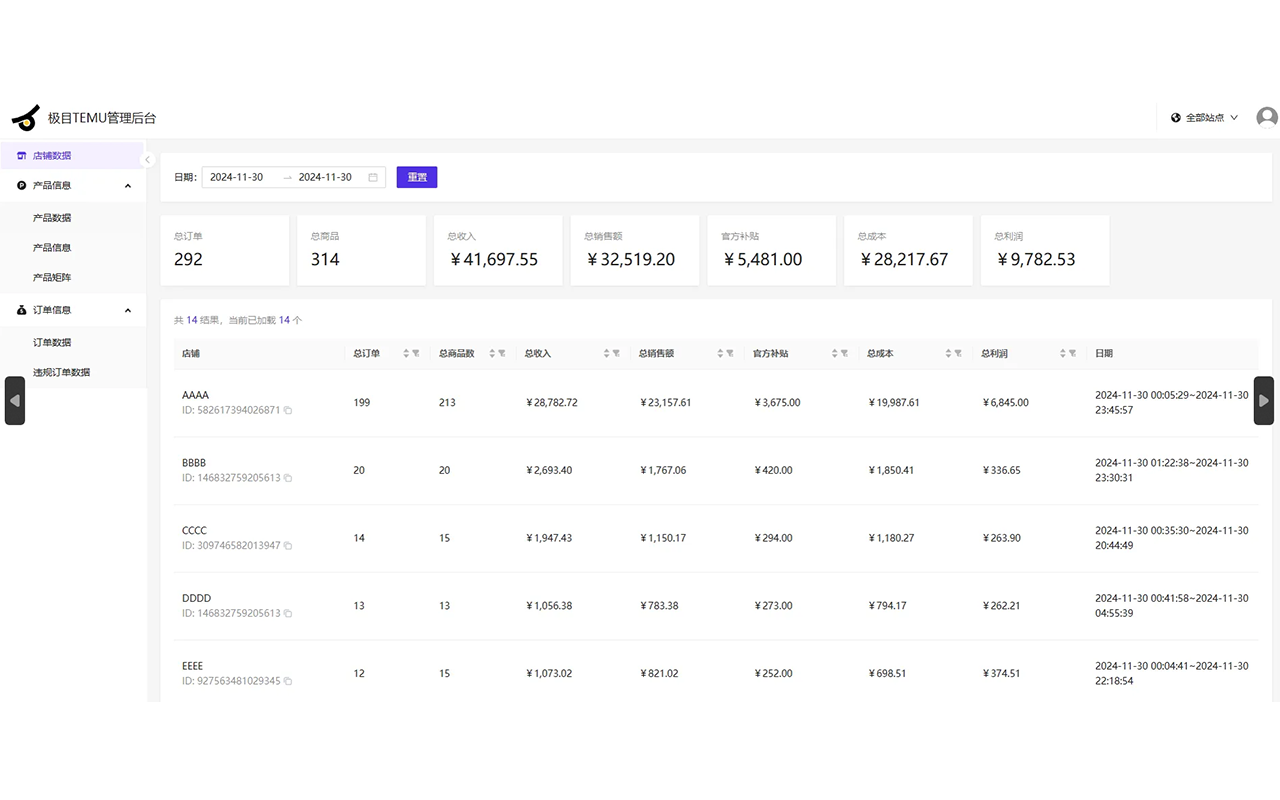Open the filter icon for 总收入 column
Image resolution: width=1280 pixels, height=800 pixels.
(x=616, y=353)
